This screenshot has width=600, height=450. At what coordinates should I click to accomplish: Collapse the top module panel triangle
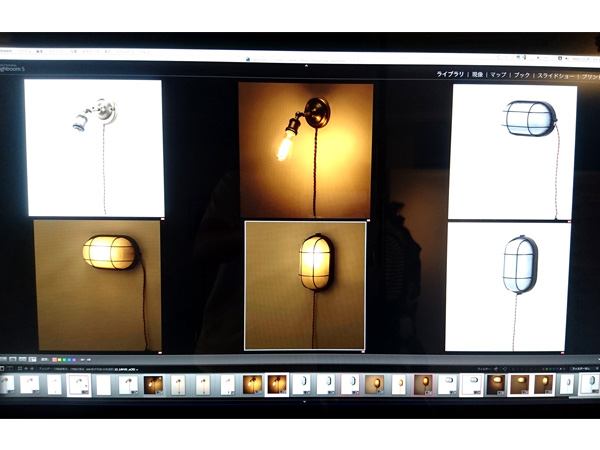pyautogui.click(x=306, y=66)
